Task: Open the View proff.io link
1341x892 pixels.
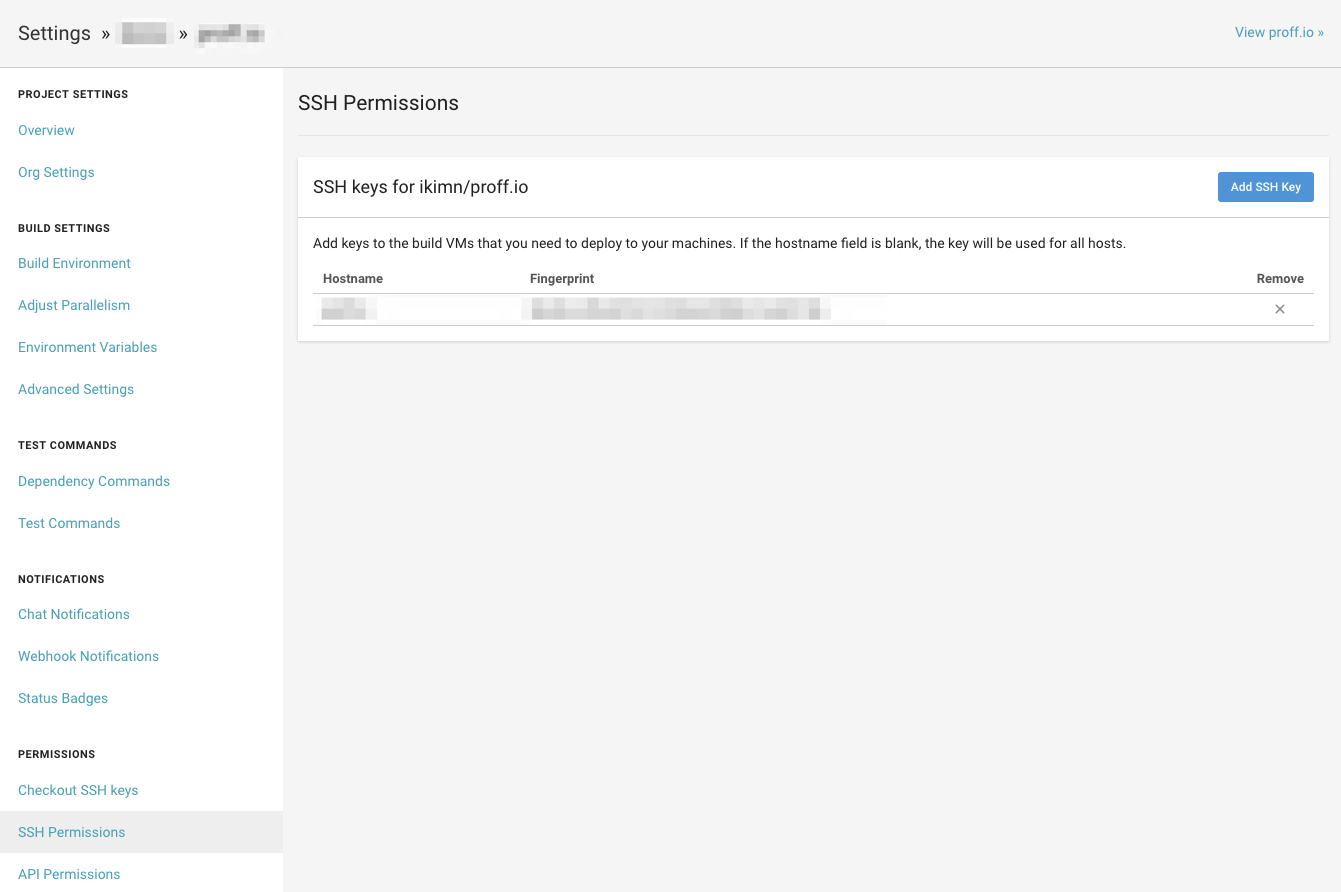Action: pyautogui.click(x=1278, y=31)
